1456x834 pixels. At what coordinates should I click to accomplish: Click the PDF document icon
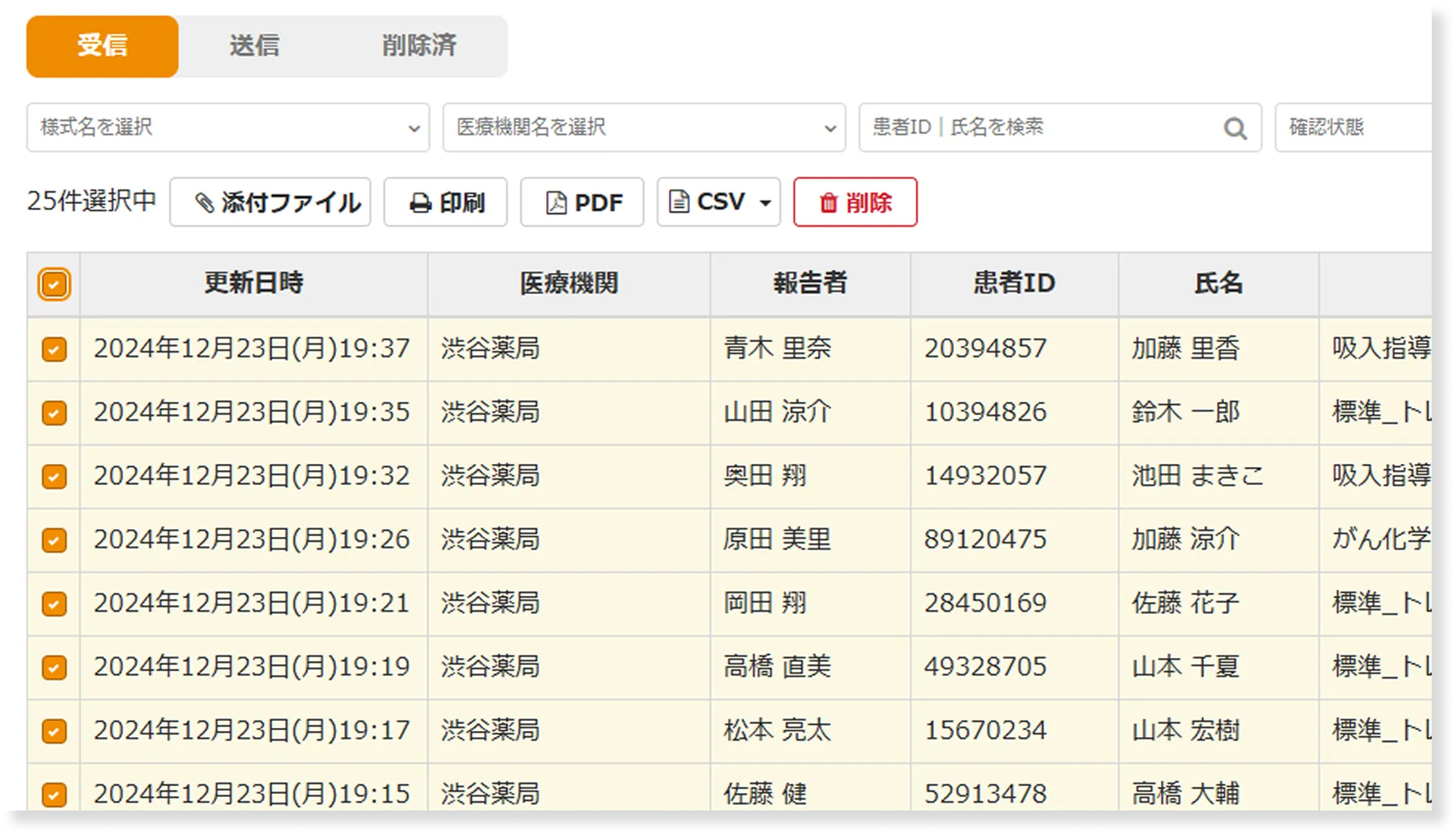point(556,202)
